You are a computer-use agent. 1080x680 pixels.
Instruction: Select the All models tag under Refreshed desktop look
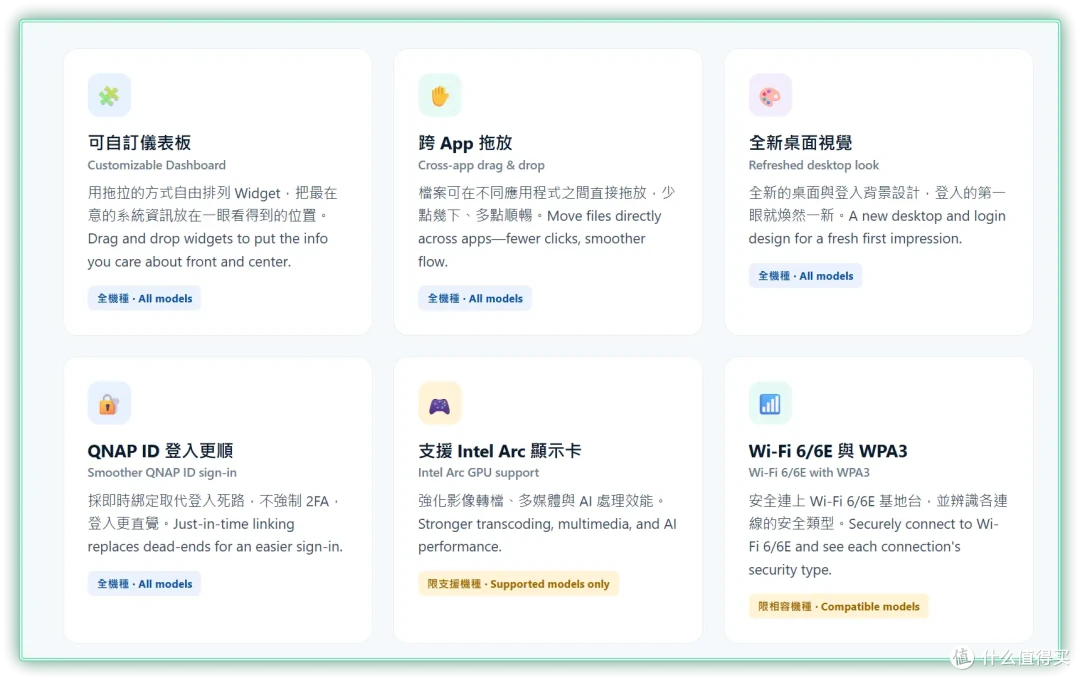(805, 276)
